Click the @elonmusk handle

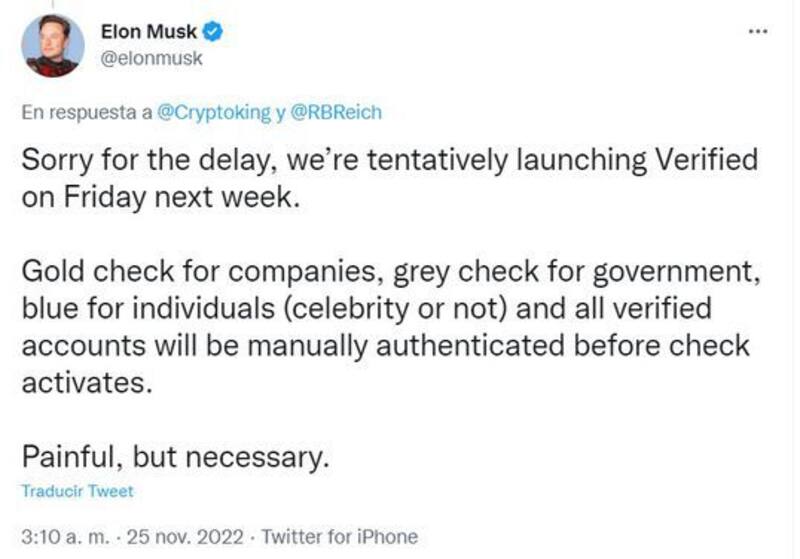click(152, 58)
